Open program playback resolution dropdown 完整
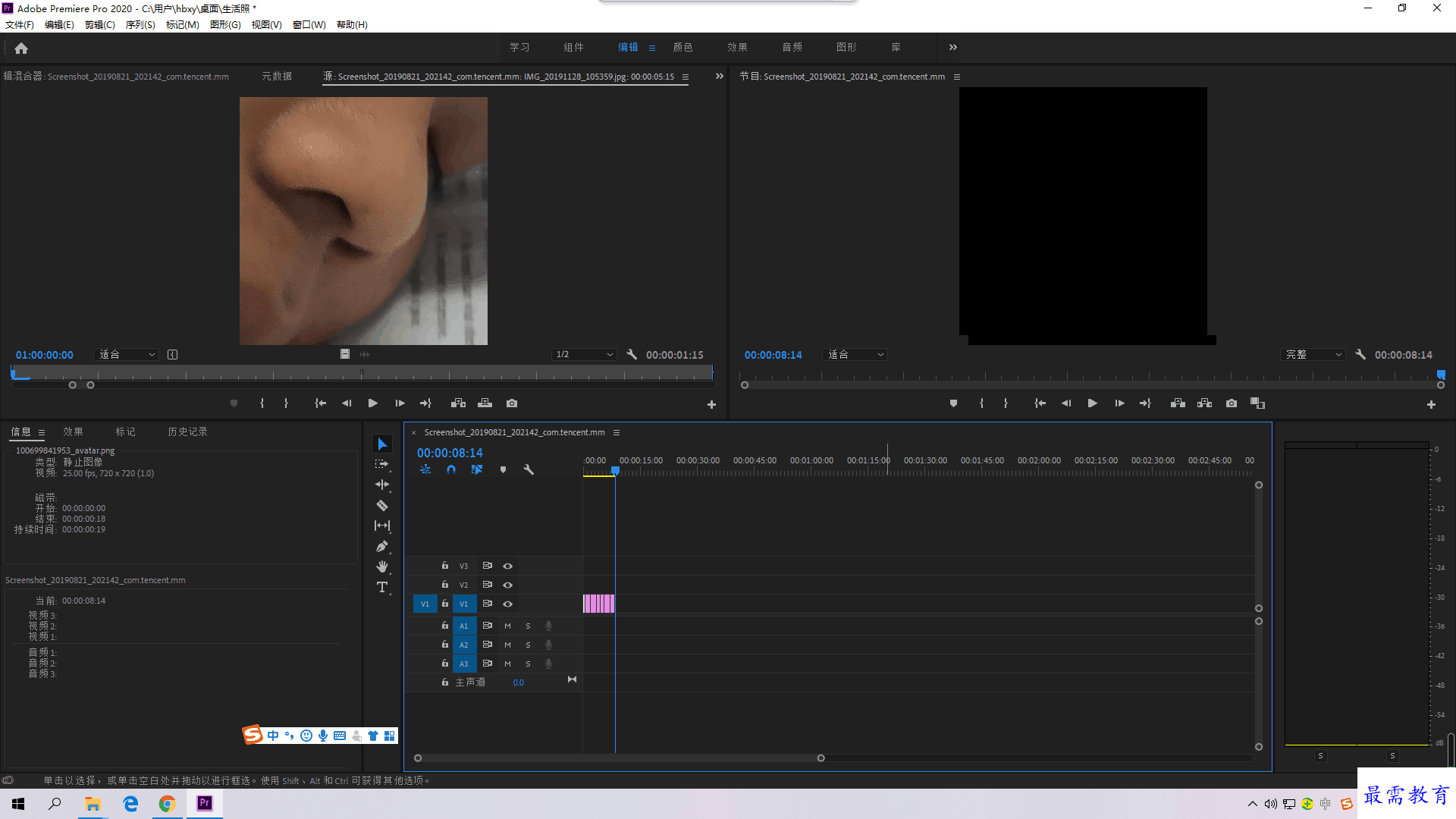Viewport: 1456px width, 819px height. tap(1313, 354)
